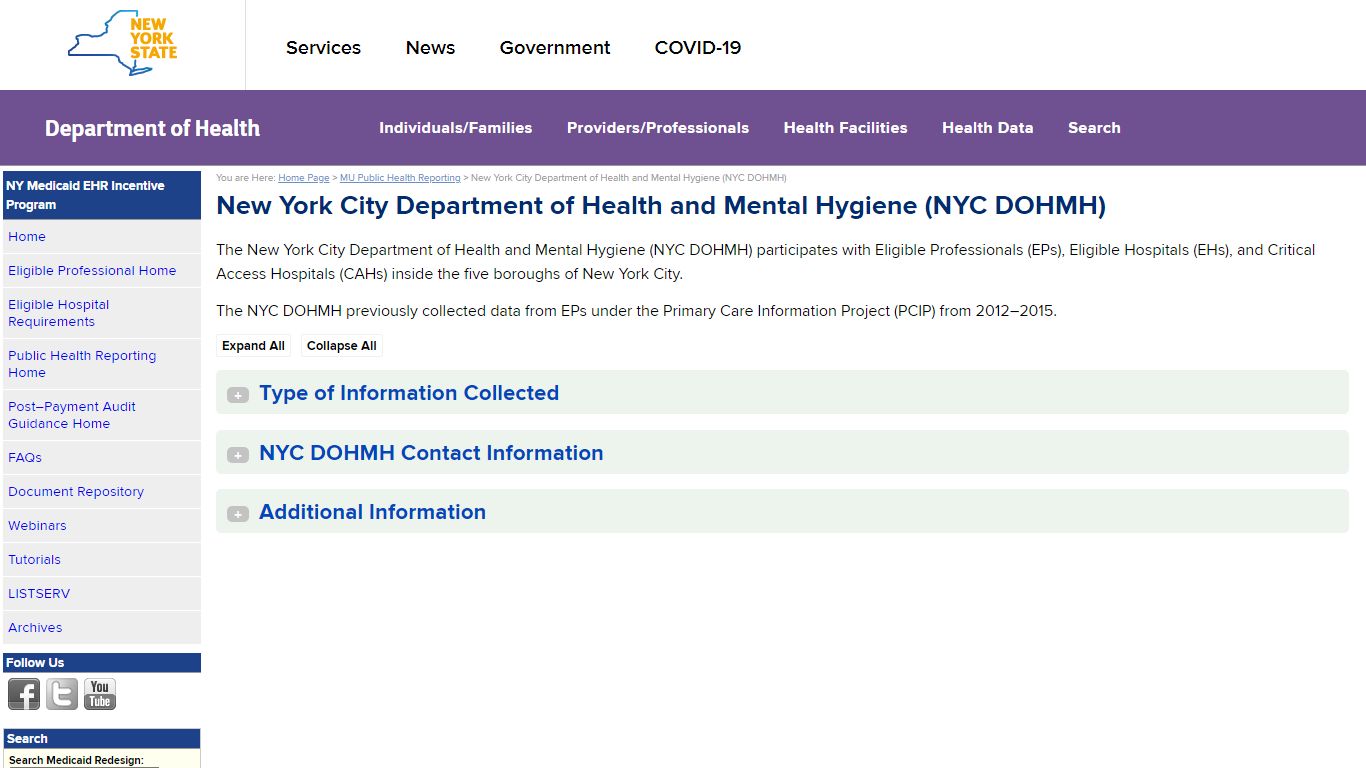This screenshot has height=768, width=1366.
Task: Follow the MU Public Health Reporting breadcrumb
Action: [400, 178]
